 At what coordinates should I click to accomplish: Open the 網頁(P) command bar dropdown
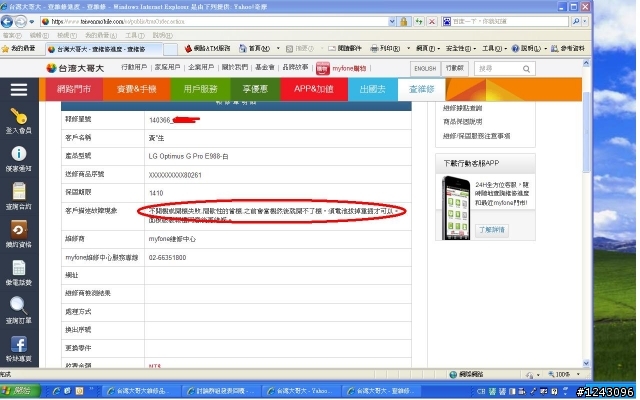click(x=427, y=48)
